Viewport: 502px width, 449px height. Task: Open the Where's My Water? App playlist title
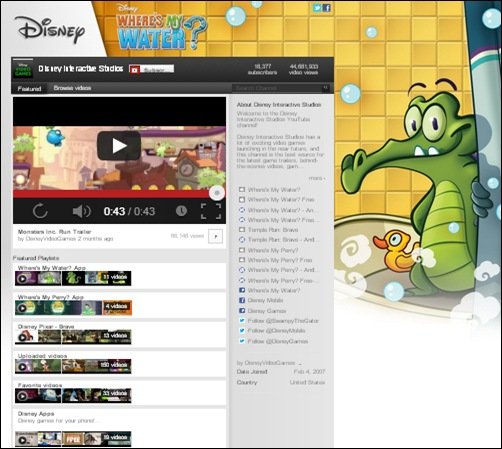click(52, 268)
